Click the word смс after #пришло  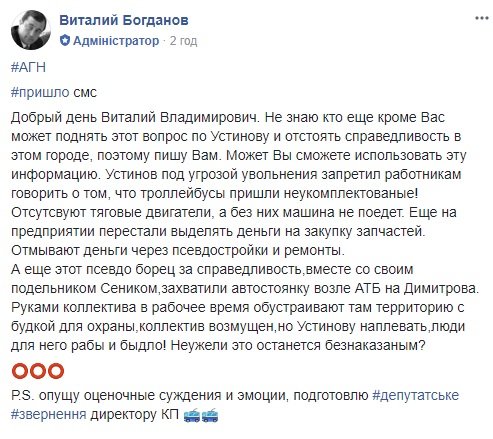[85, 93]
